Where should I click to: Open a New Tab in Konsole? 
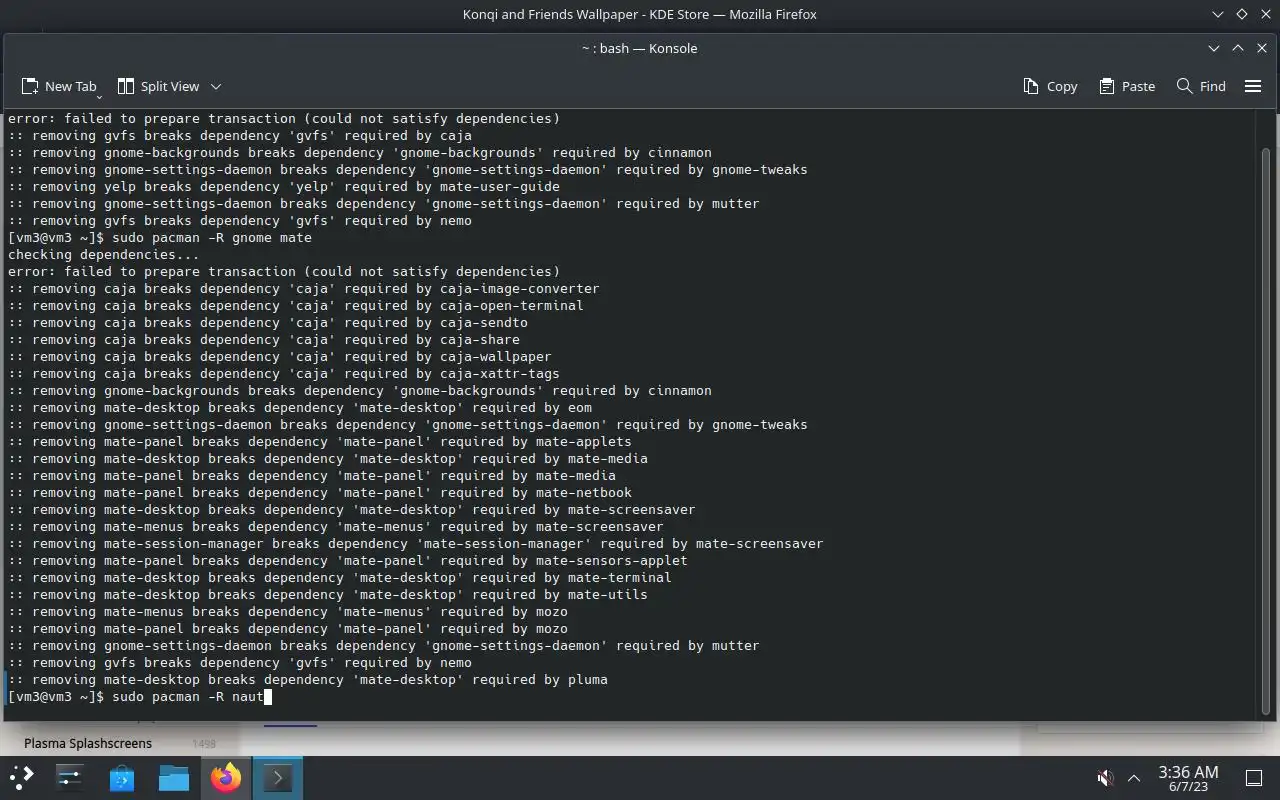pyautogui.click(x=59, y=86)
